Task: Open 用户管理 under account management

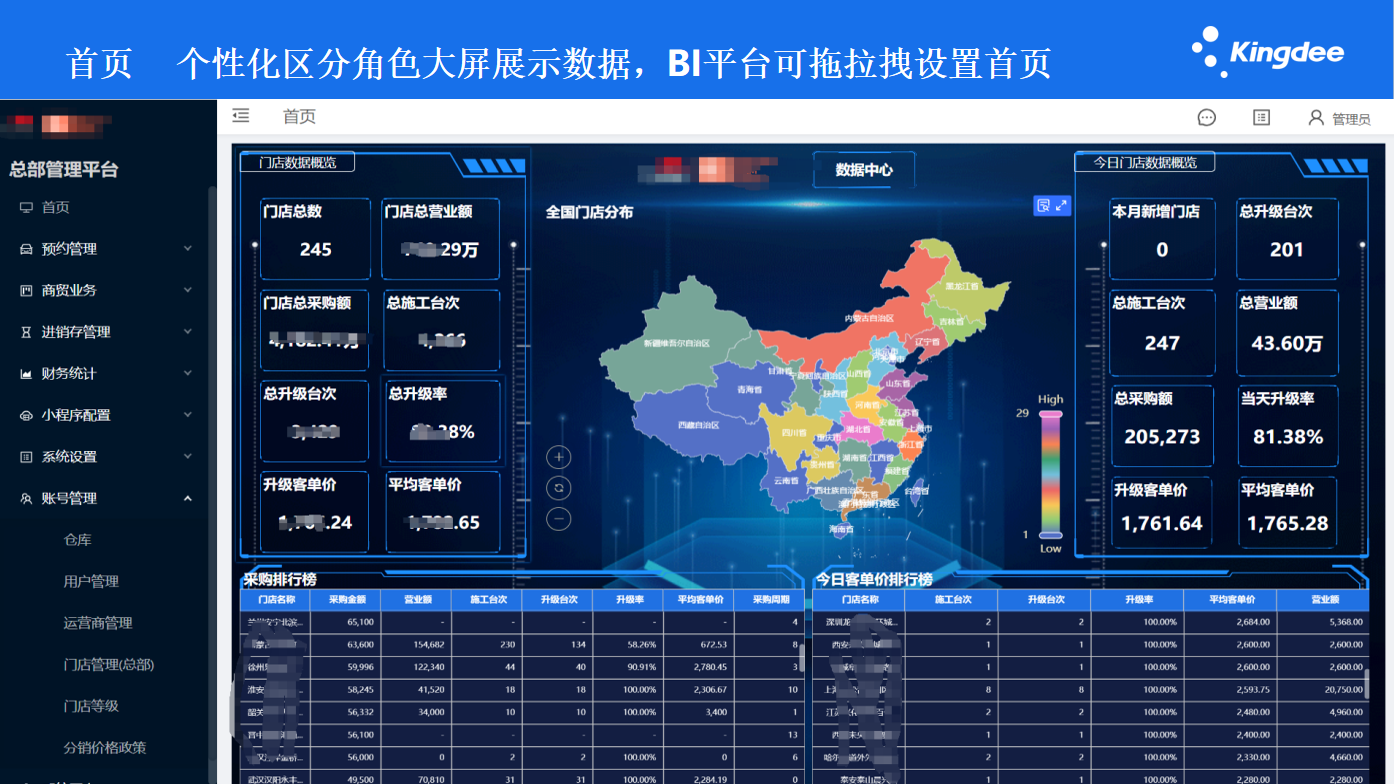Action: [91, 581]
